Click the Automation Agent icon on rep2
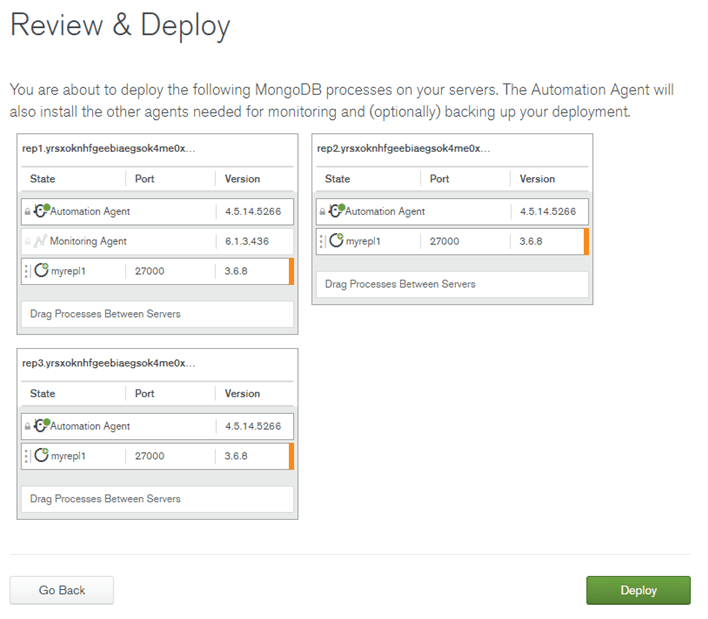The width and height of the screenshot is (708, 619). pyautogui.click(x=337, y=210)
